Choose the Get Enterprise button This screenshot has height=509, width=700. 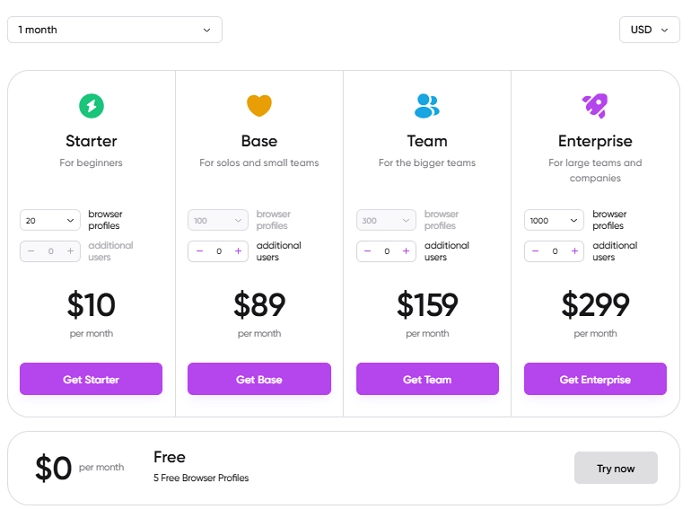pos(595,379)
